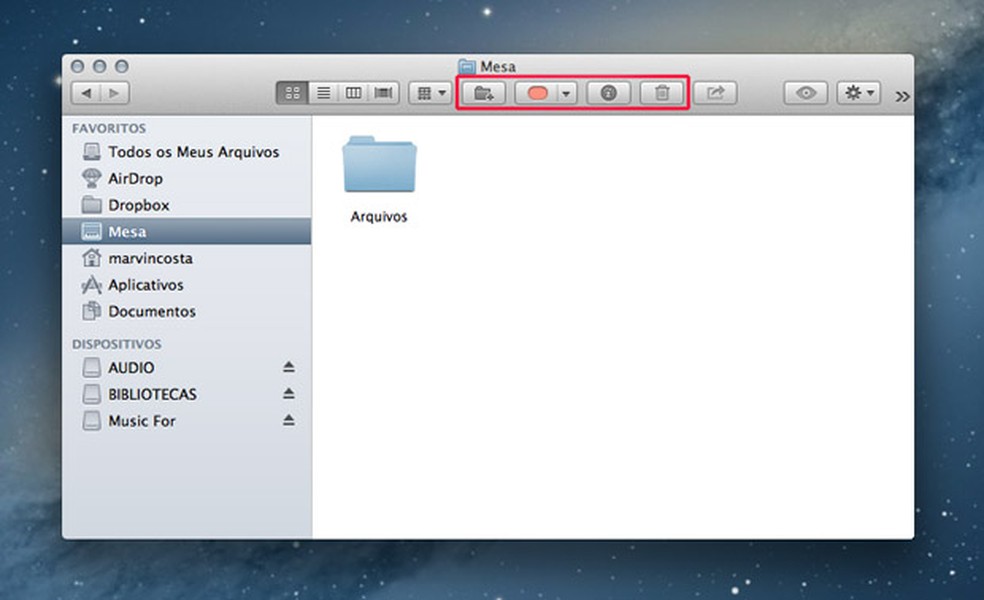Open the label color dropdown arrow

coord(567,94)
